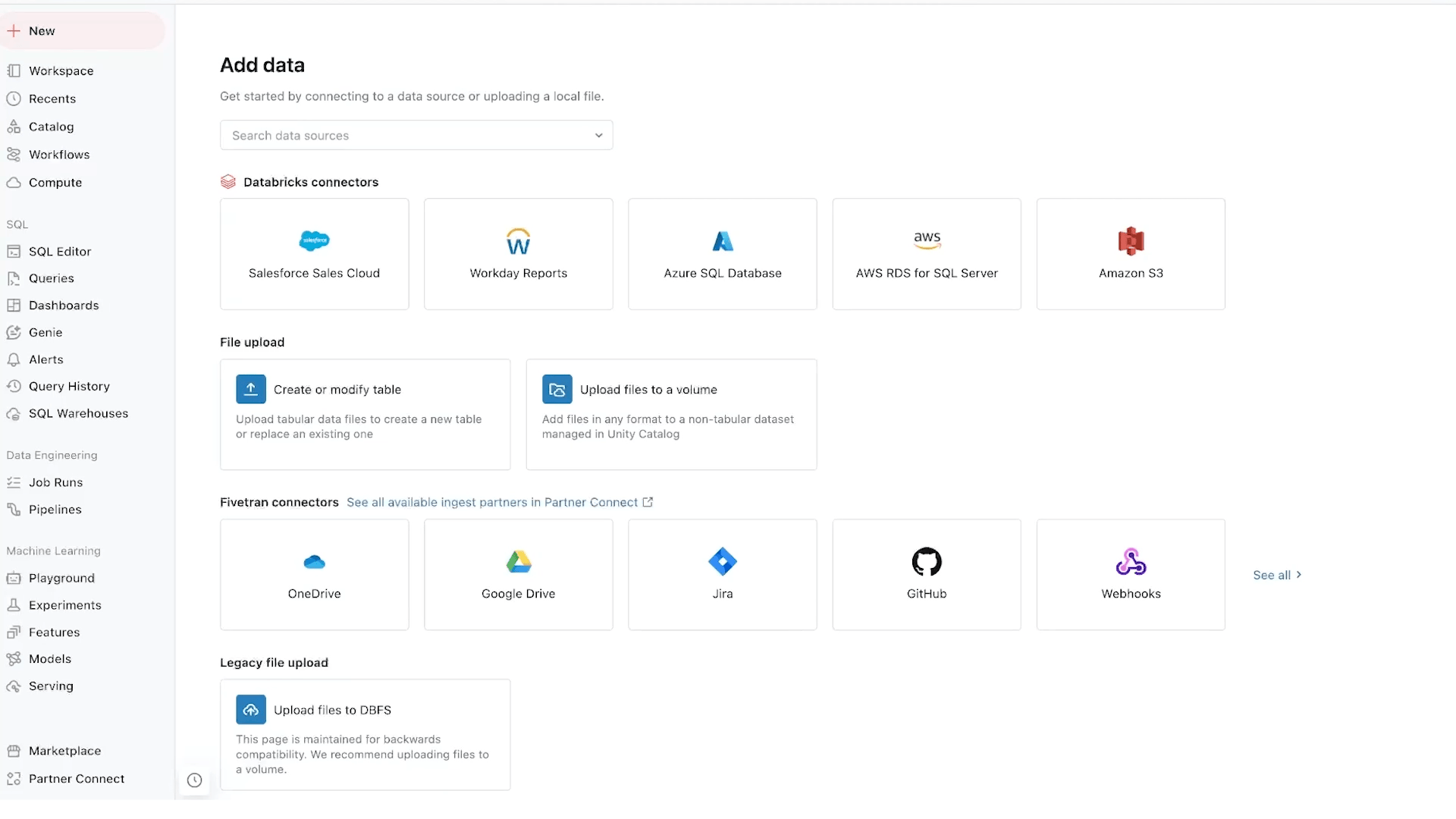
Task: Focus the Search data sources field
Action: pos(402,136)
